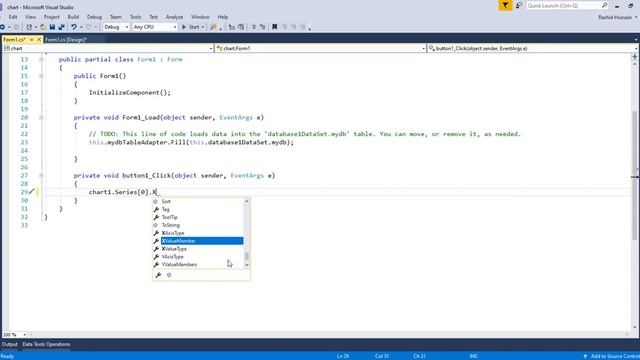The height and width of the screenshot is (360, 640).
Task: Close the Form1.cs tab
Action: click(39, 40)
